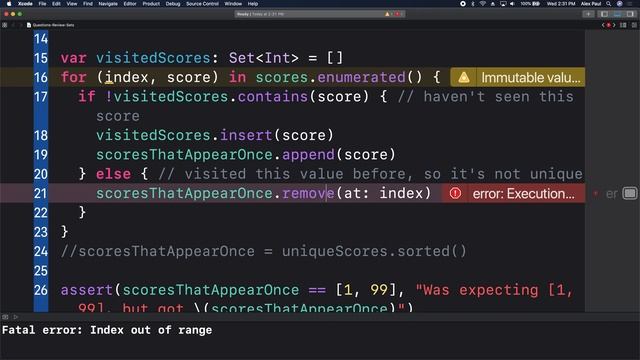Click the Wi-Fi status icon
Screen dimensions: 640x360
[x=482, y=4]
